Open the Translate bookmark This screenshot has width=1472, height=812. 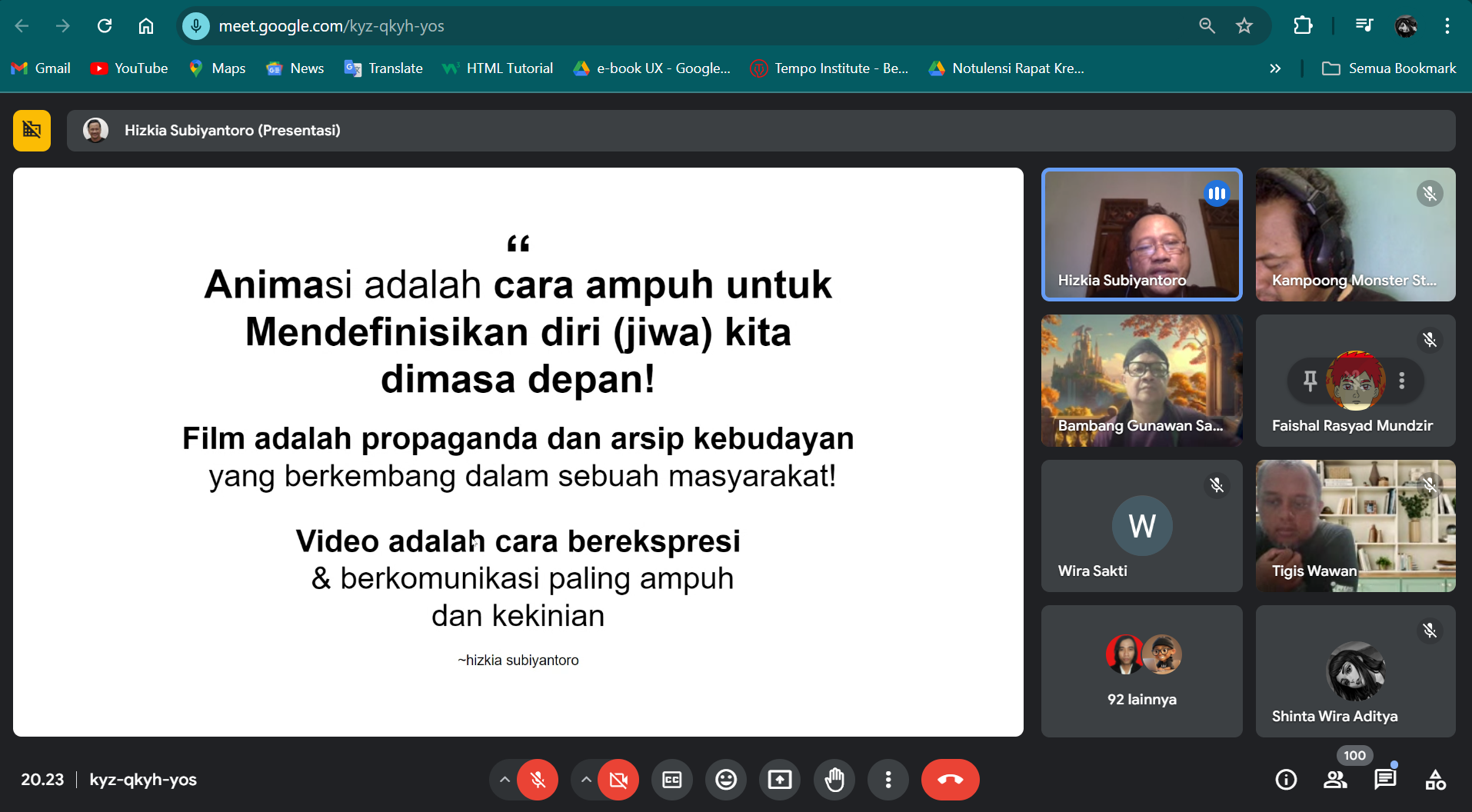pyautogui.click(x=384, y=68)
